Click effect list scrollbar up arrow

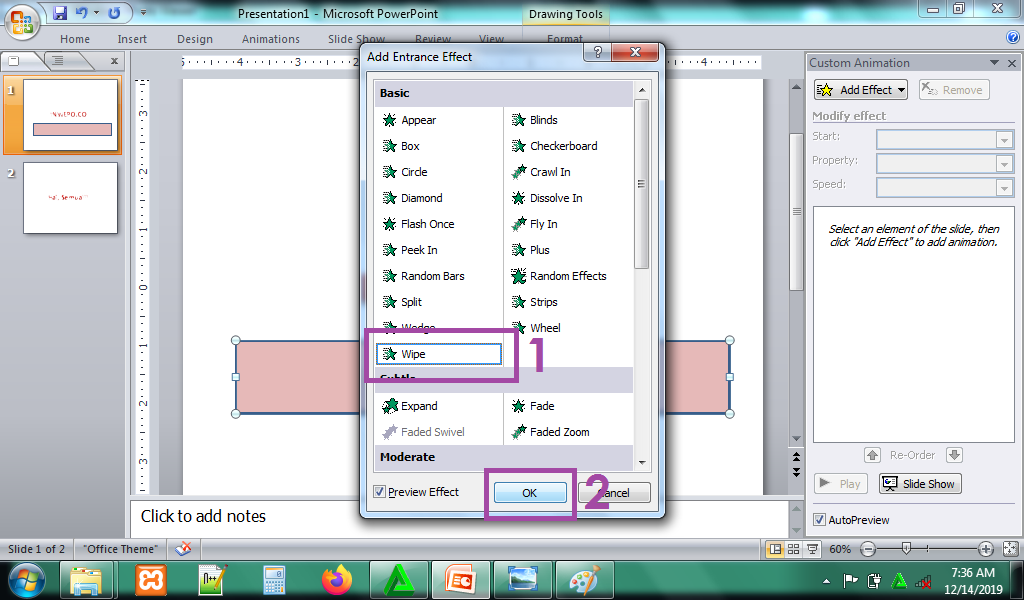(x=641, y=90)
